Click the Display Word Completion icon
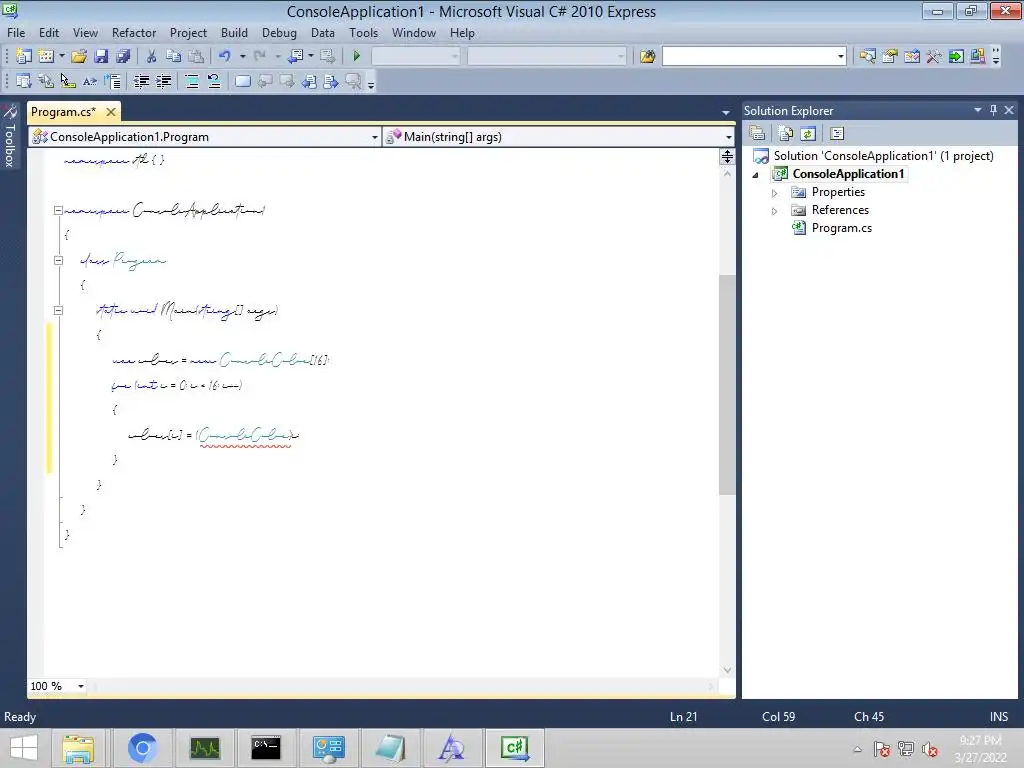The width and height of the screenshot is (1024, 768). pos(90,81)
